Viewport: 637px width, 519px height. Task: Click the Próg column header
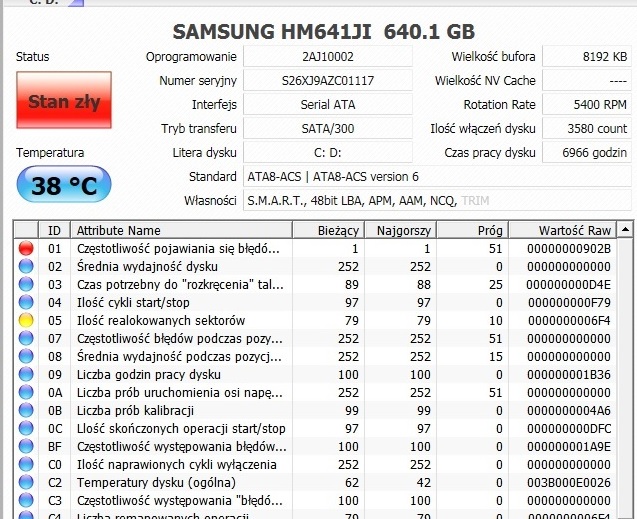(472, 230)
